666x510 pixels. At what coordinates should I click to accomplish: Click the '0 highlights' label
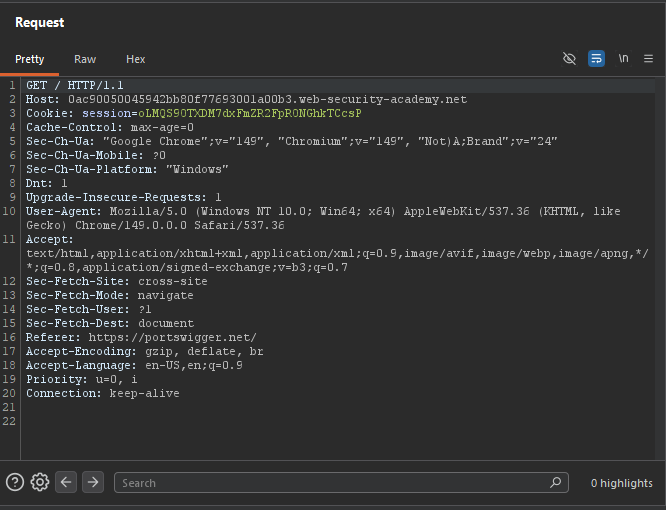[x=621, y=483]
